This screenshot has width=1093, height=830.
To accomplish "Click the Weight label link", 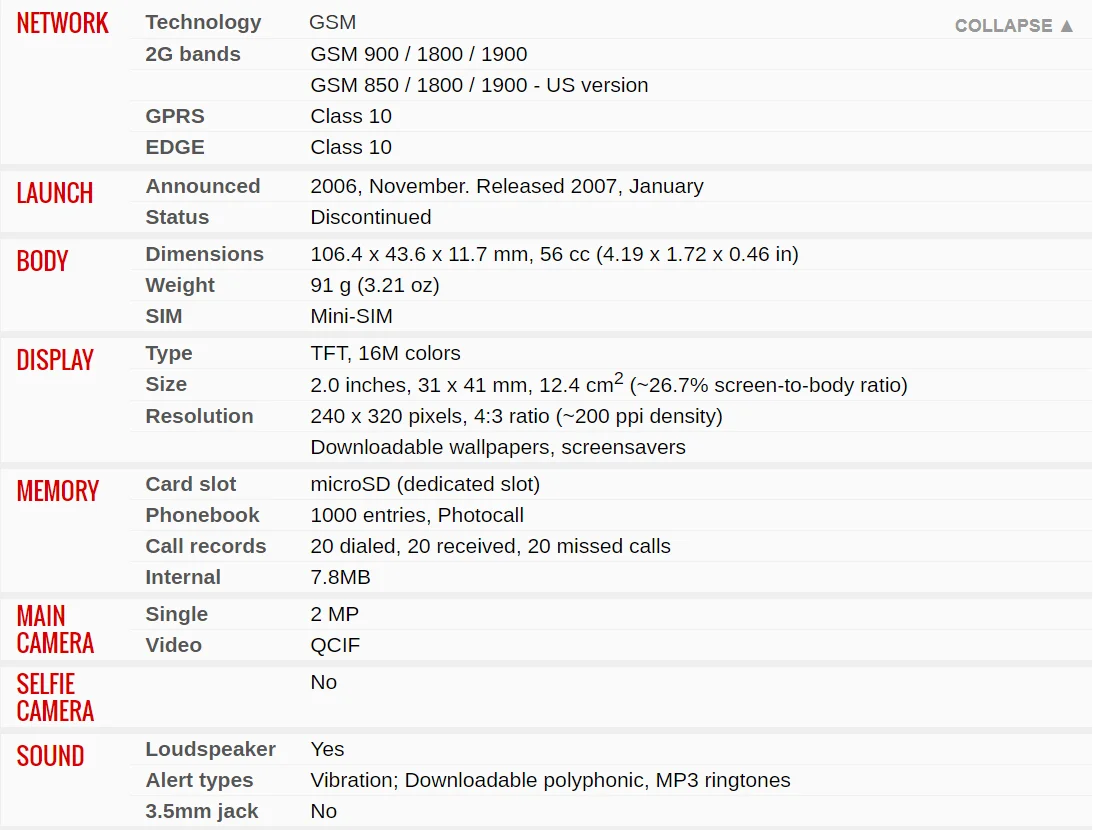I will tap(180, 285).
